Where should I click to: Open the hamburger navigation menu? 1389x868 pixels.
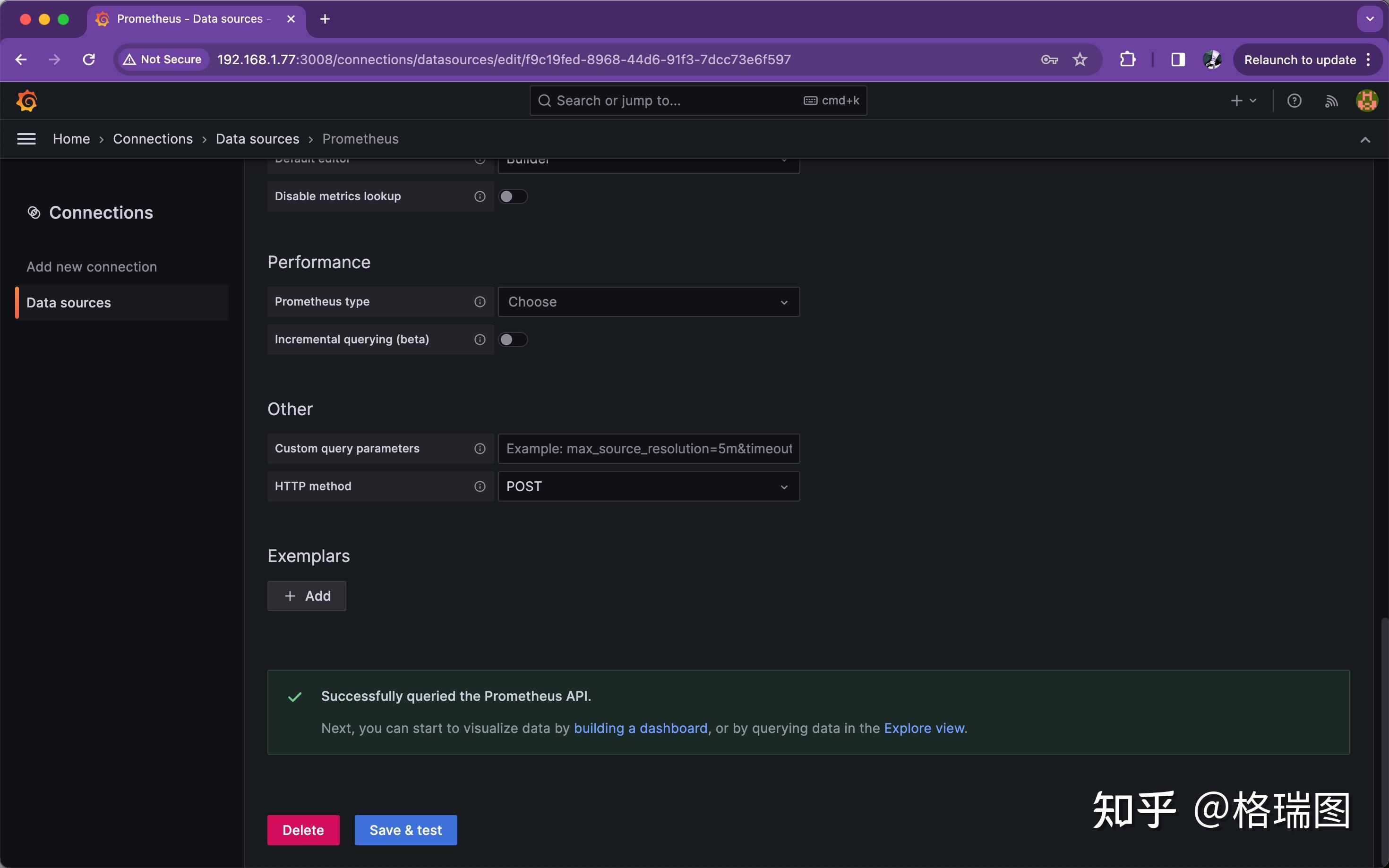coord(26,139)
